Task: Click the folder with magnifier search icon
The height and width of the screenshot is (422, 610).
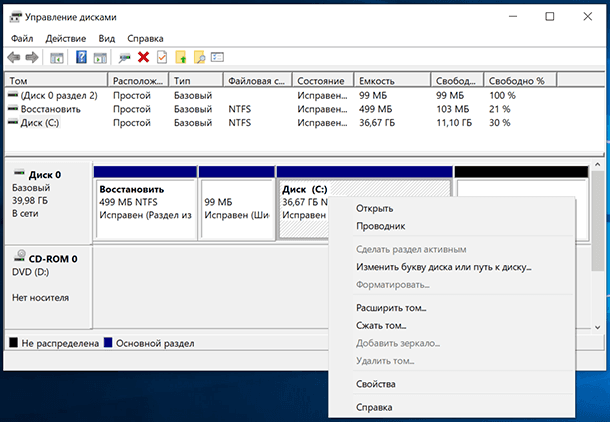Action: [x=199, y=57]
